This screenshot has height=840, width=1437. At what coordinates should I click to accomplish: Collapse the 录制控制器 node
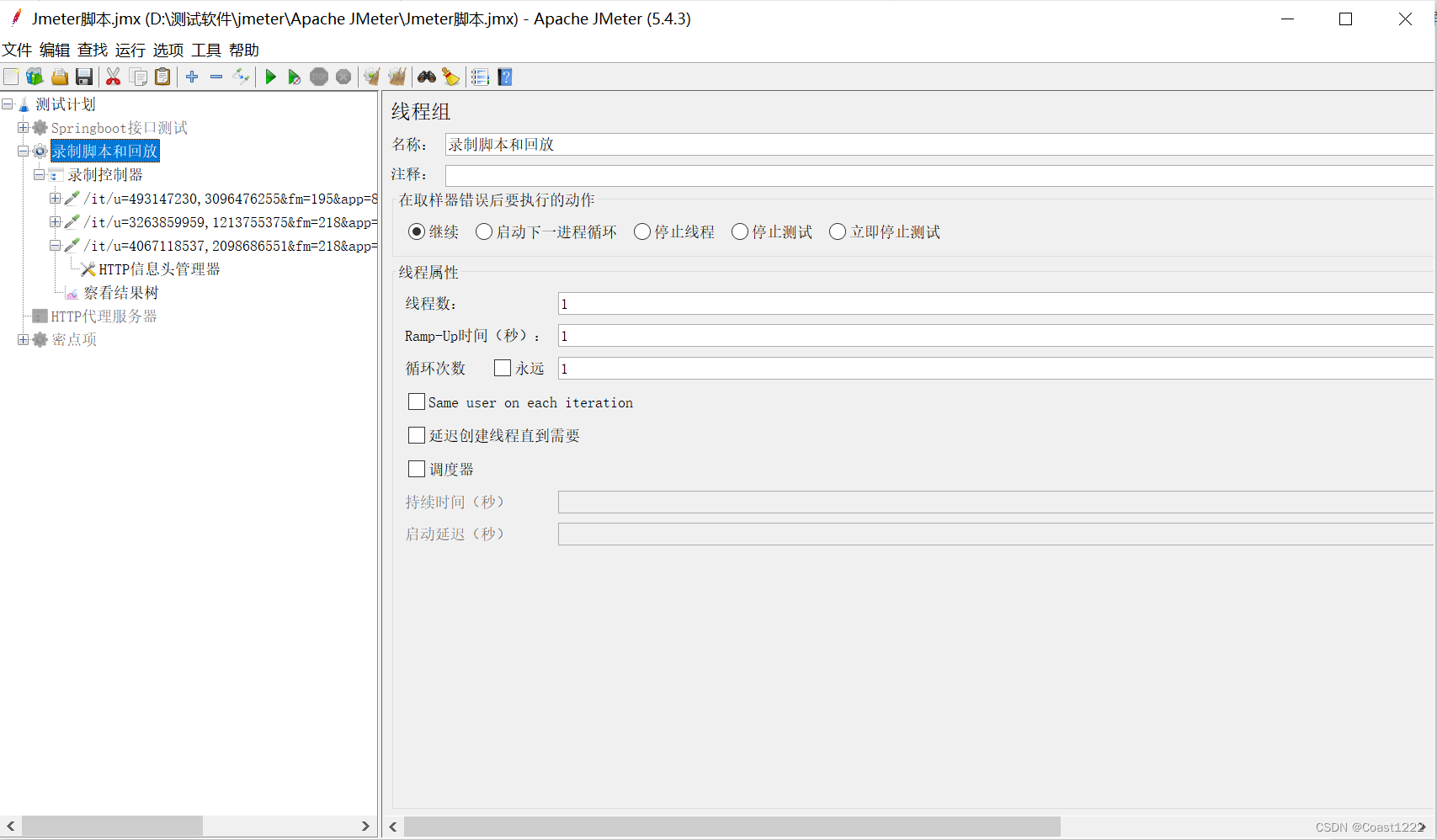pos(39,175)
